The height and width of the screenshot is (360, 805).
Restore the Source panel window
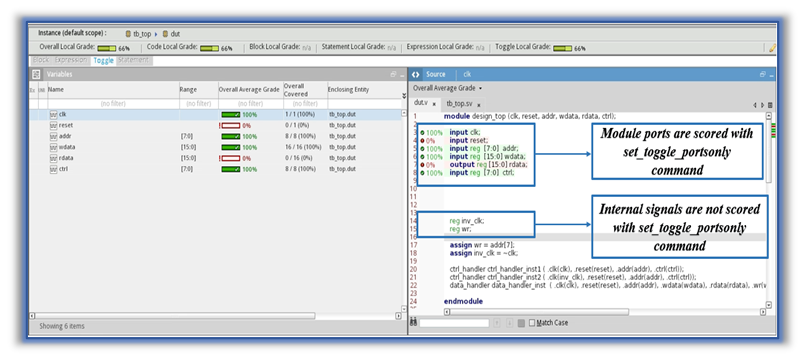763,74
